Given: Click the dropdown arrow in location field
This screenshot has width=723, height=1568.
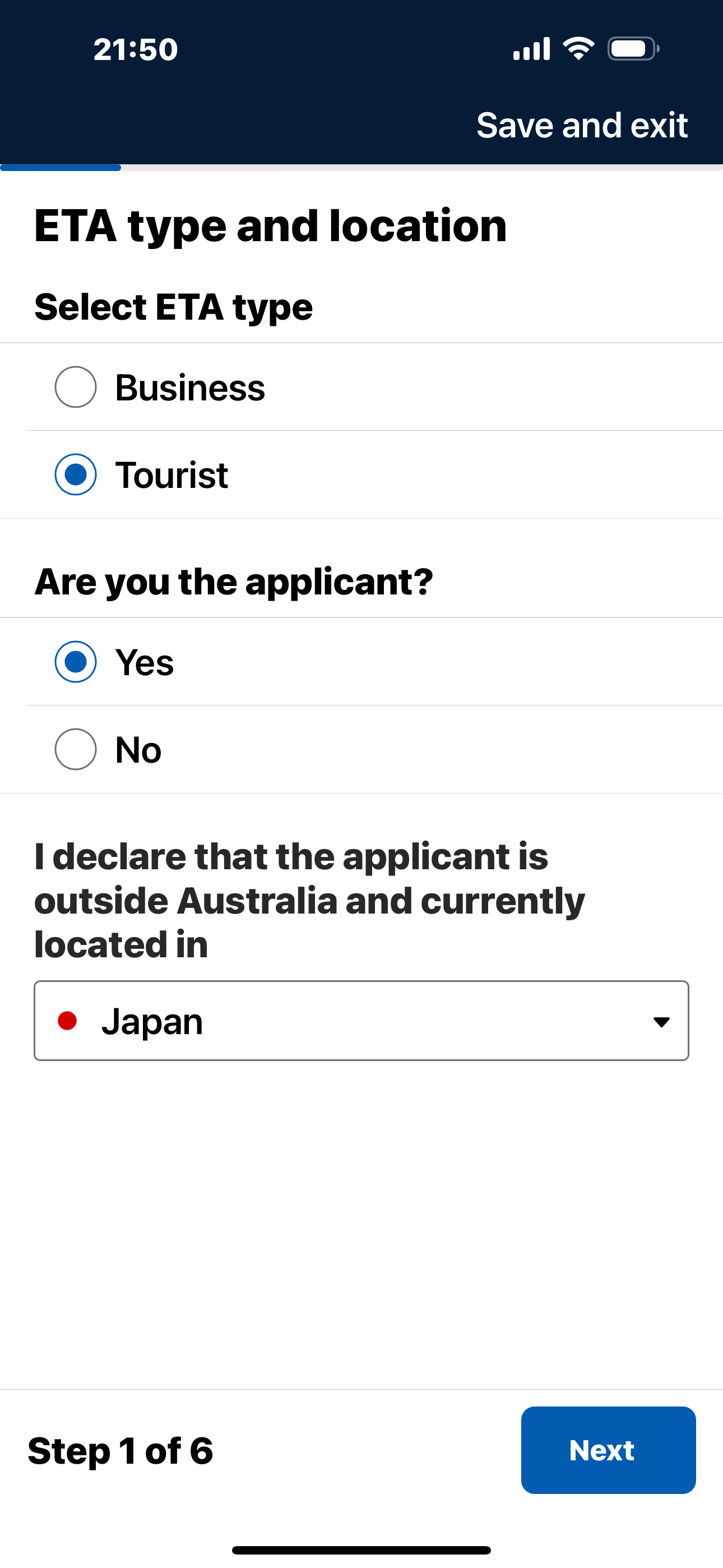Looking at the screenshot, I should click(x=661, y=1021).
